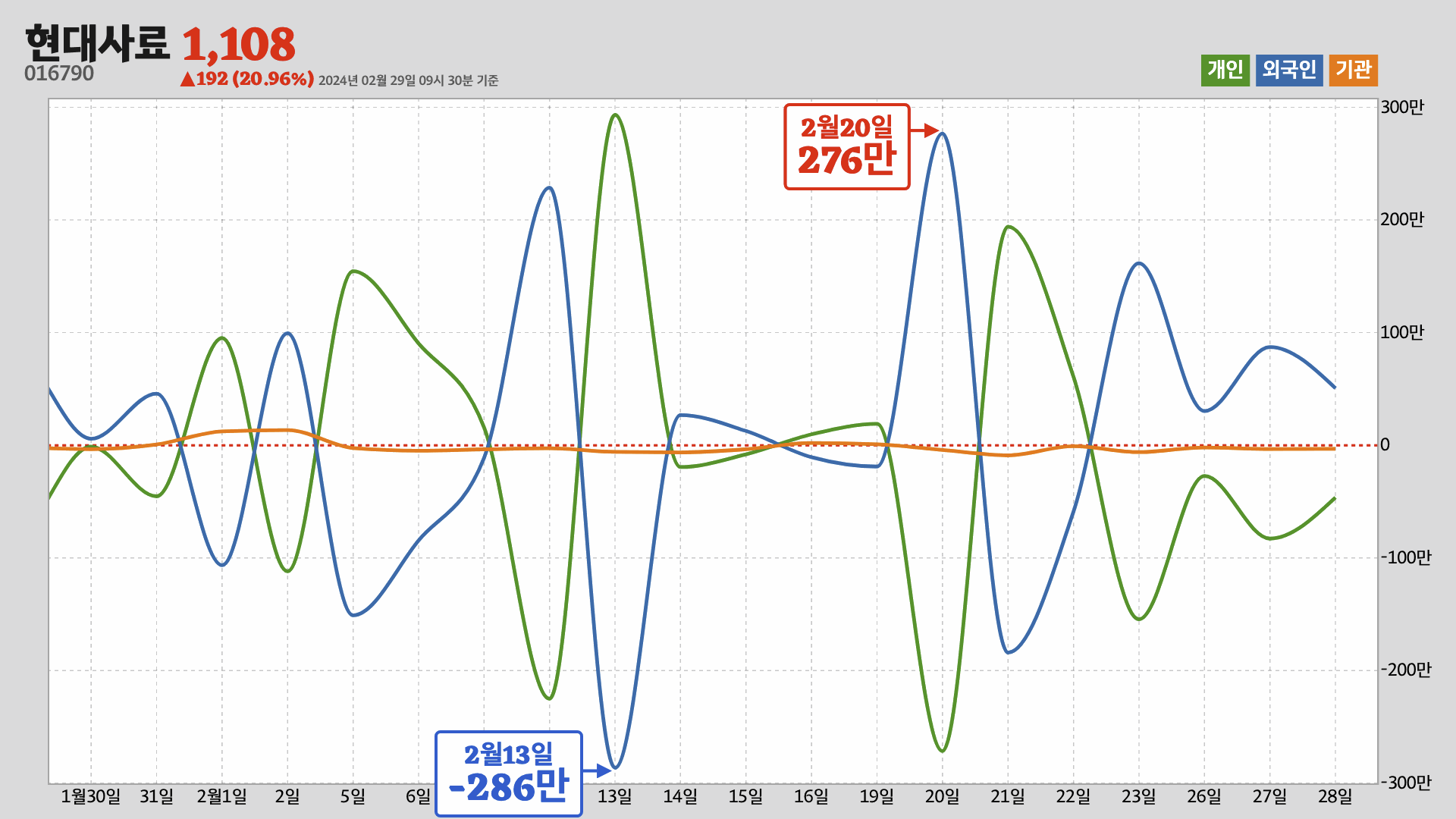Click the green line peak on 5일
Screen dimensions: 1456x819
[x=353, y=271]
